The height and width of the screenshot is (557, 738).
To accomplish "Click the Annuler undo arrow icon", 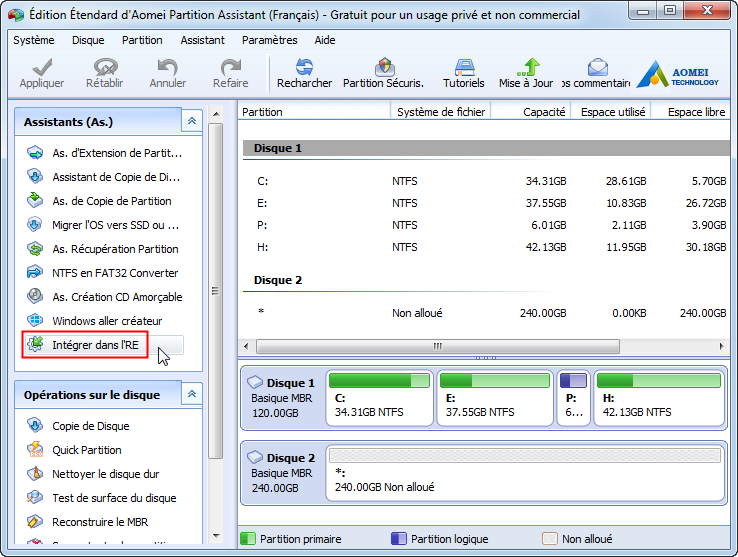I will tap(168, 67).
